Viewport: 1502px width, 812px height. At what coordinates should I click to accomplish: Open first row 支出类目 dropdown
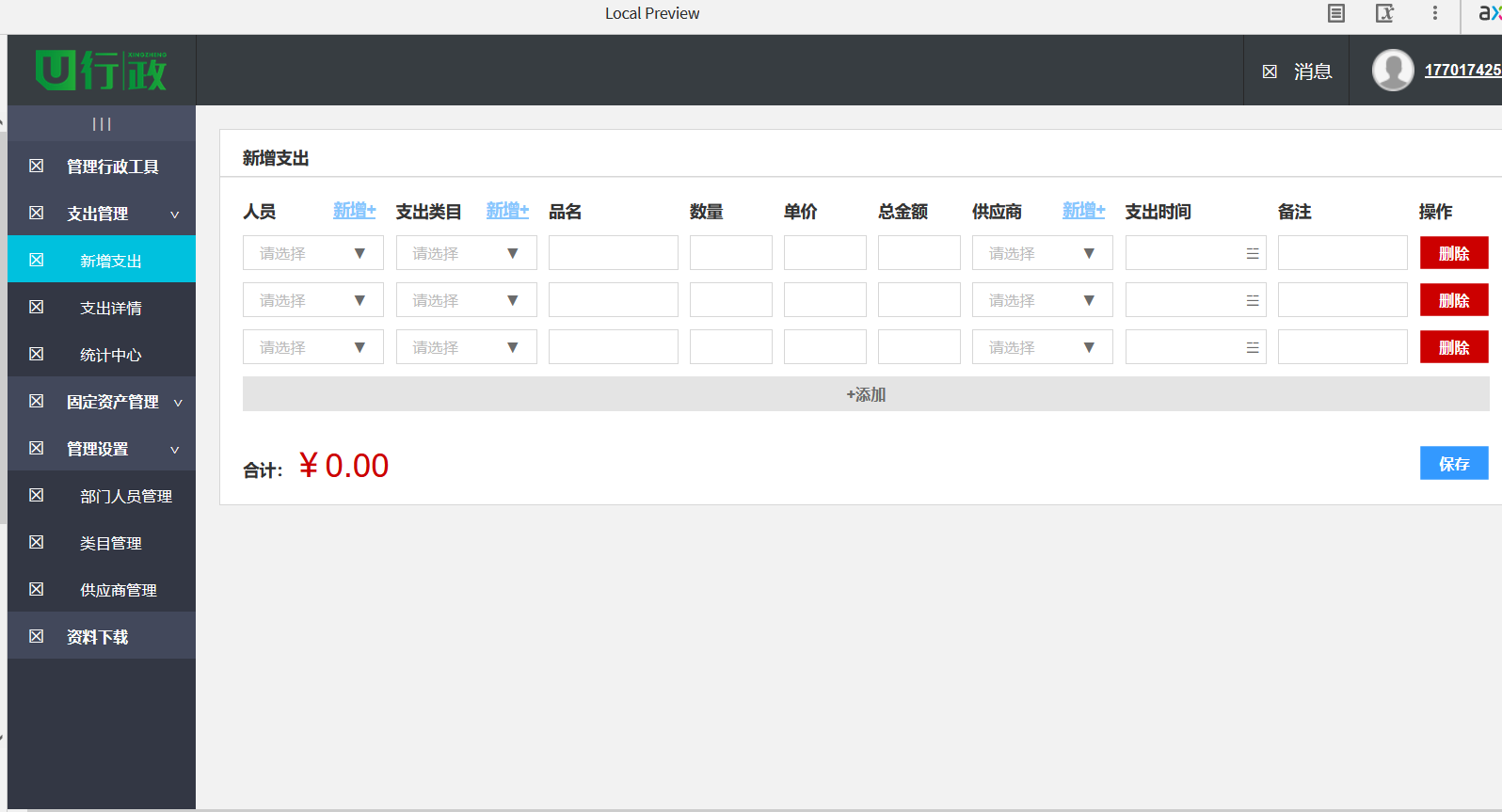point(467,253)
